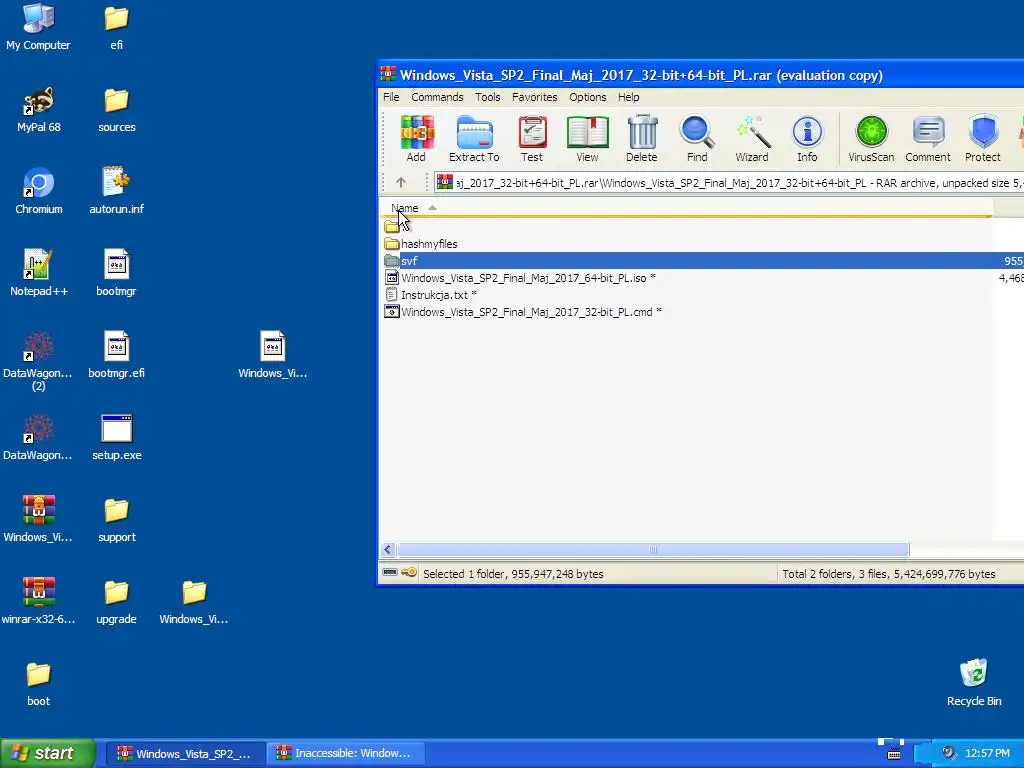Click the horizontal scrollbar left arrow
The image size is (1024, 768).
click(388, 549)
